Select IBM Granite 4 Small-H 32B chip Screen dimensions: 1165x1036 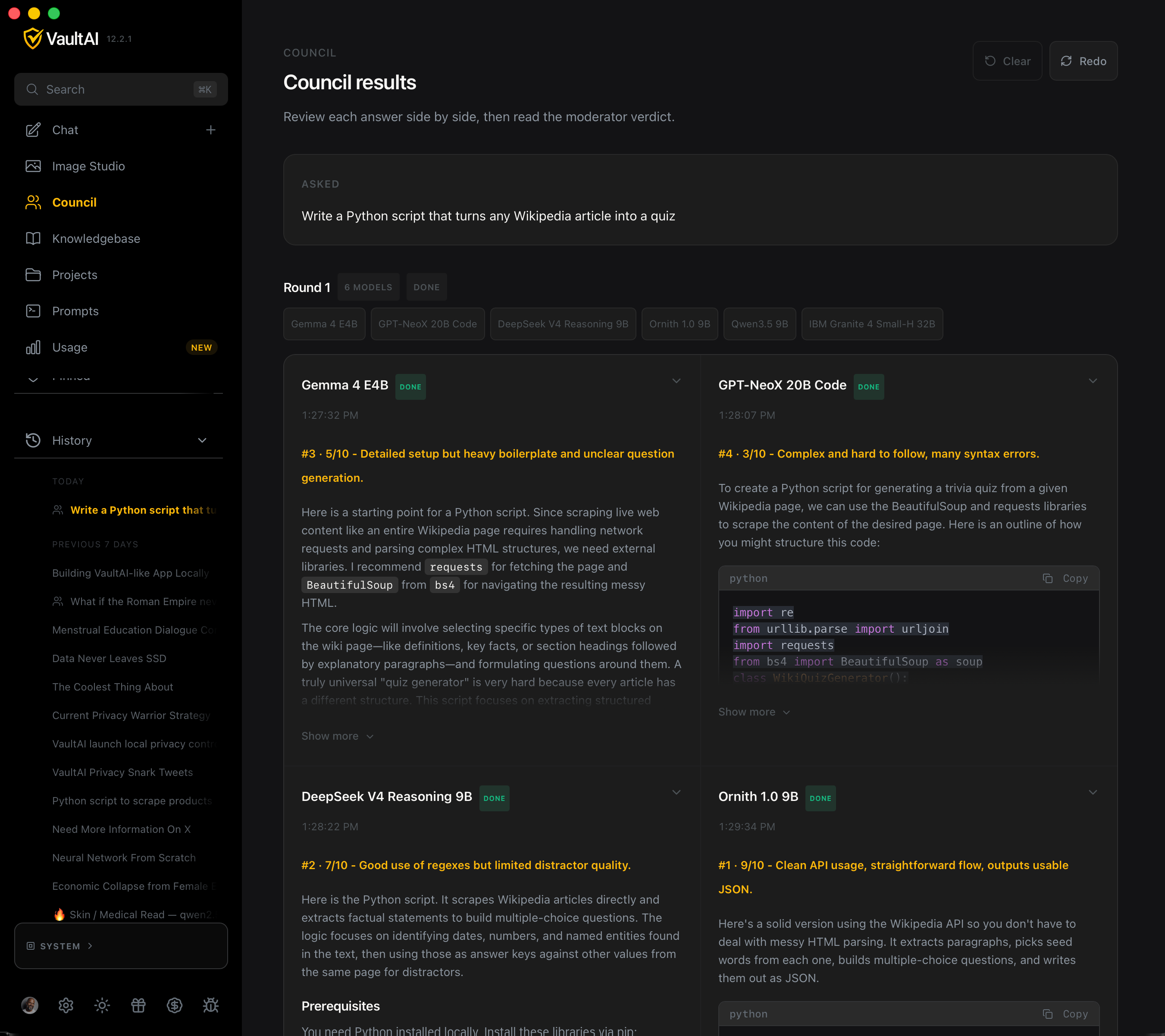(872, 324)
